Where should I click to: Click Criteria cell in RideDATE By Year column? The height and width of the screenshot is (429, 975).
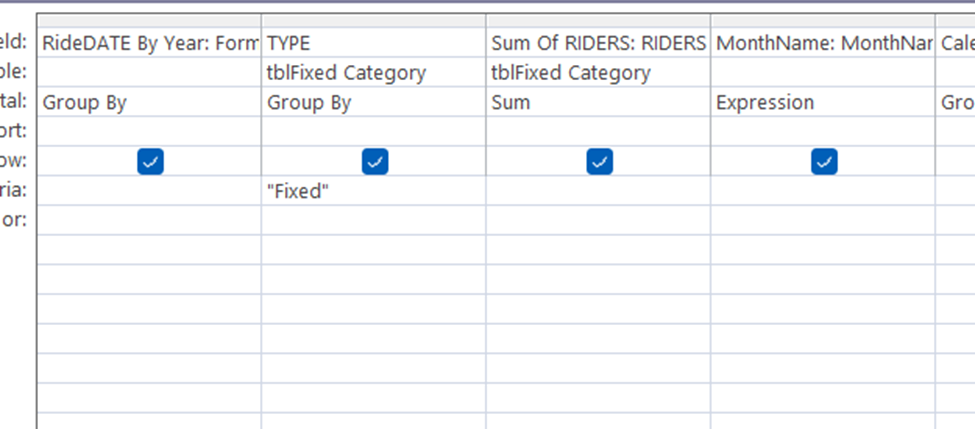(x=150, y=191)
